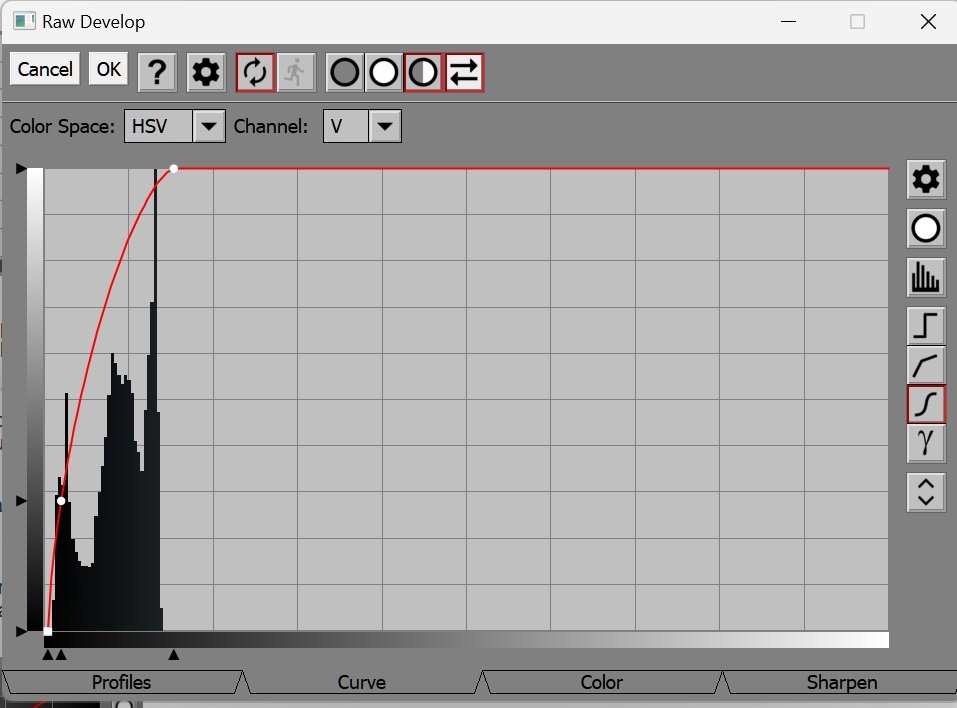Viewport: 957px width, 708px height.
Task: Toggle auto-refresh circular arrows icon
Action: [255, 73]
